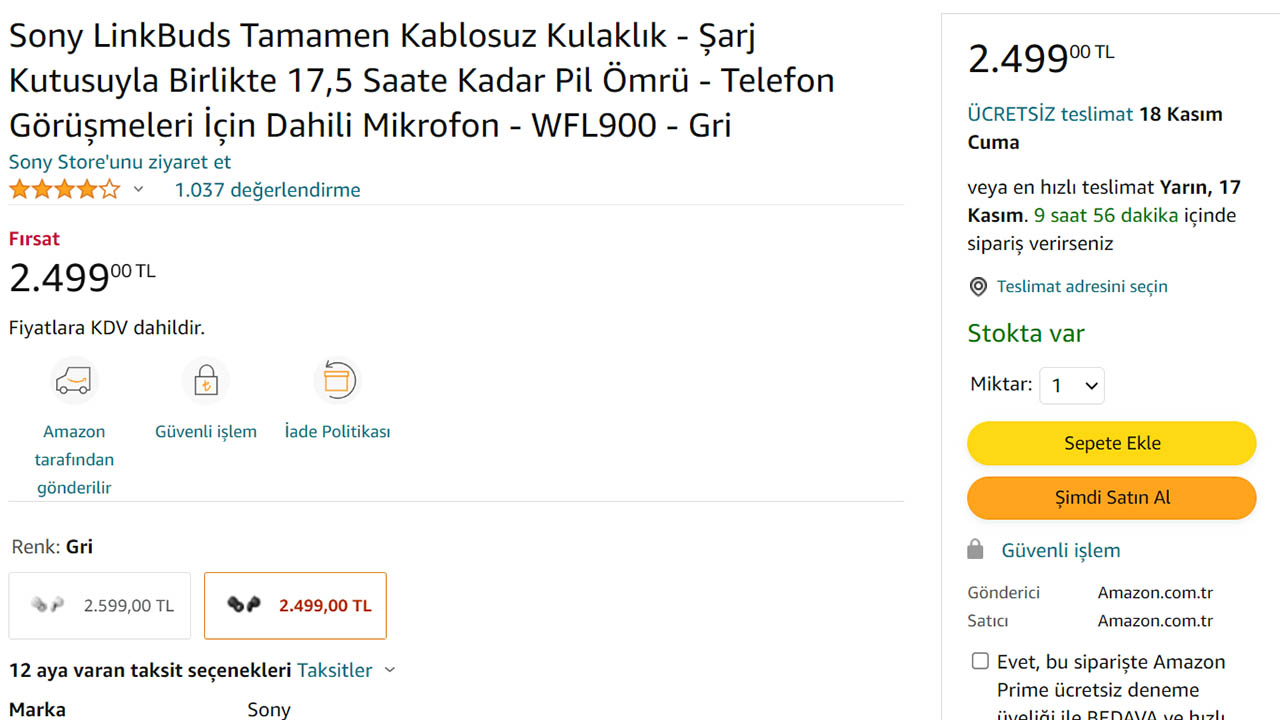The height and width of the screenshot is (720, 1280).
Task: Click the star rating icons
Action: tap(64, 190)
